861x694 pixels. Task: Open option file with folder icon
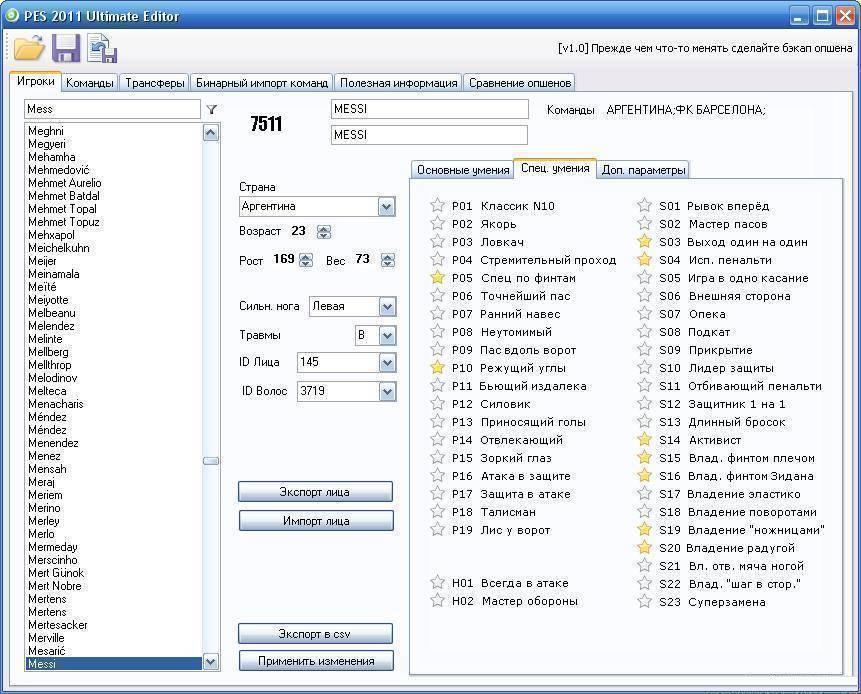pyautogui.click(x=29, y=47)
